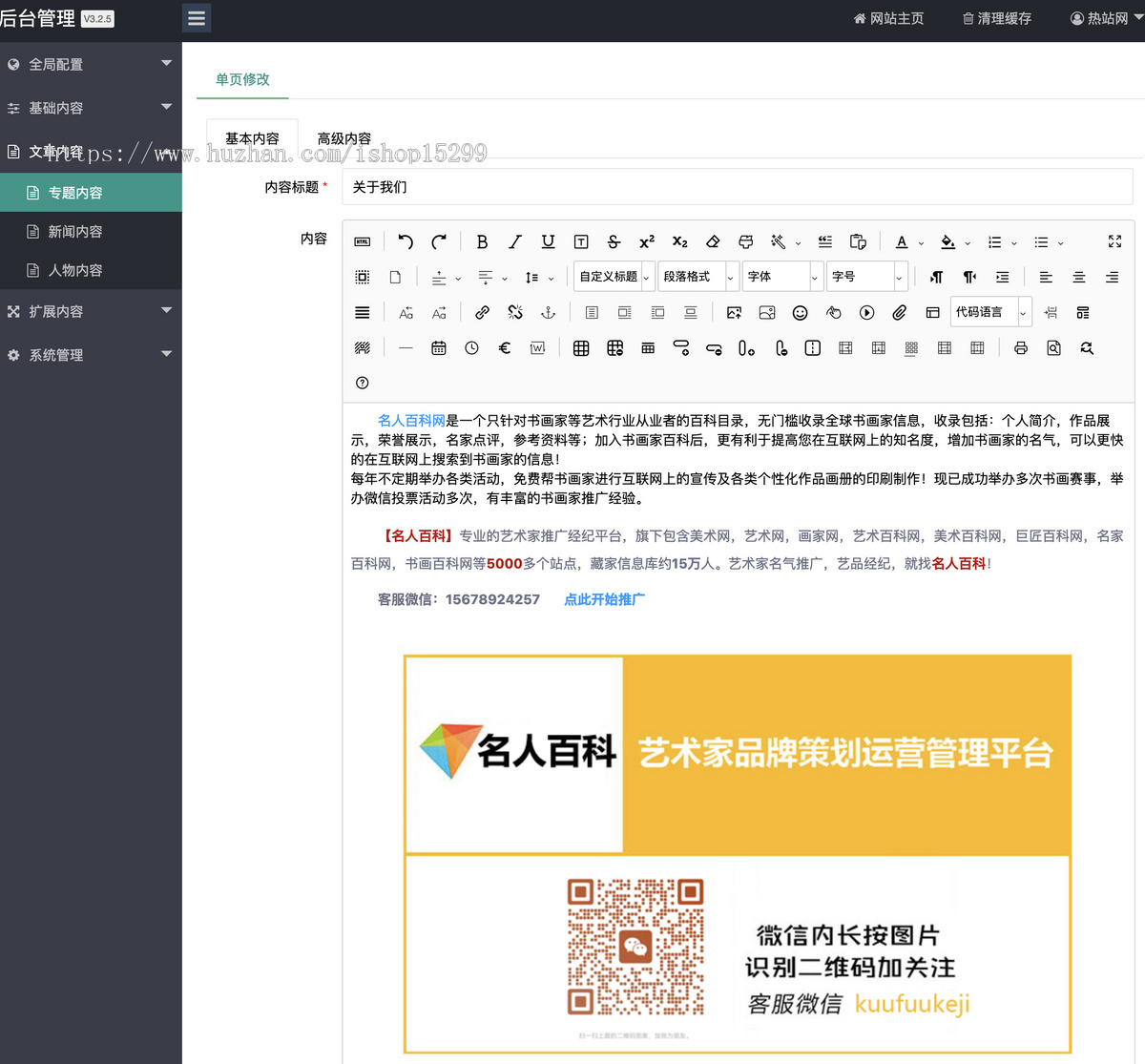Expand 扩展内容 sidebar menu

pos(91,311)
